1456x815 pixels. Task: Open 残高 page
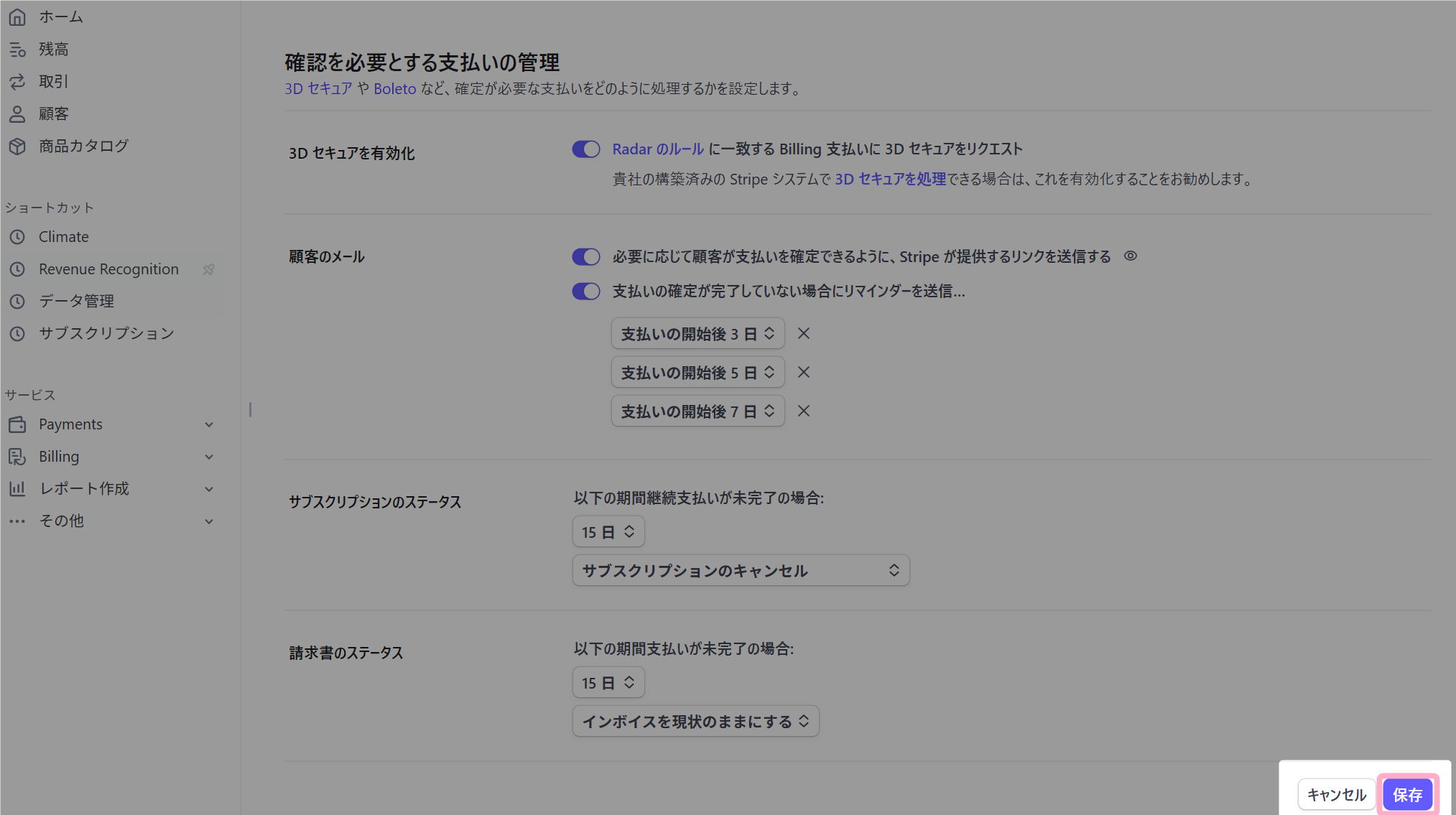(54, 50)
